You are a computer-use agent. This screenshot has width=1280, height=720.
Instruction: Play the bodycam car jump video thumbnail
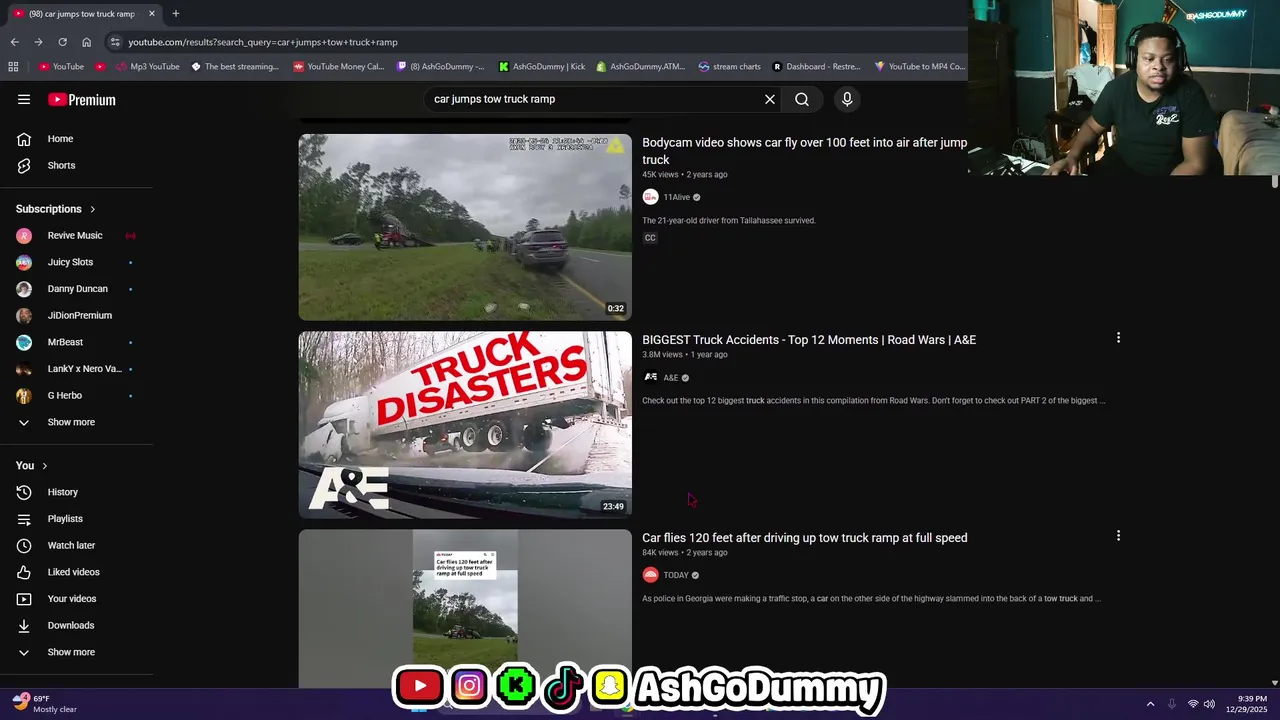(465, 227)
